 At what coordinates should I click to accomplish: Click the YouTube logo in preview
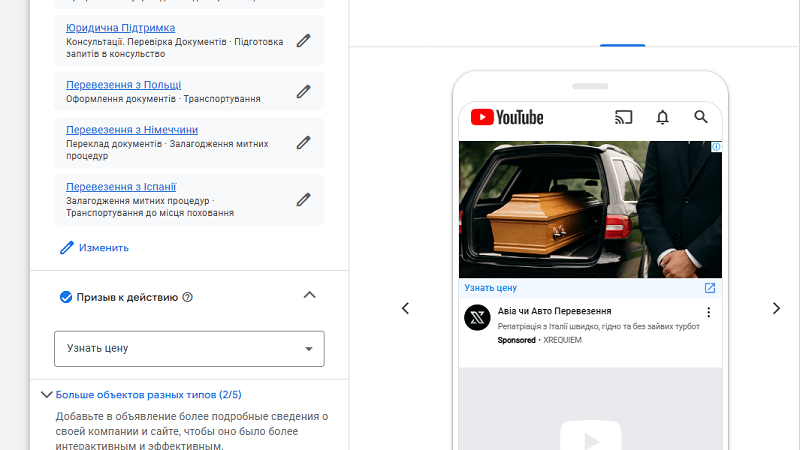pyautogui.click(x=507, y=117)
